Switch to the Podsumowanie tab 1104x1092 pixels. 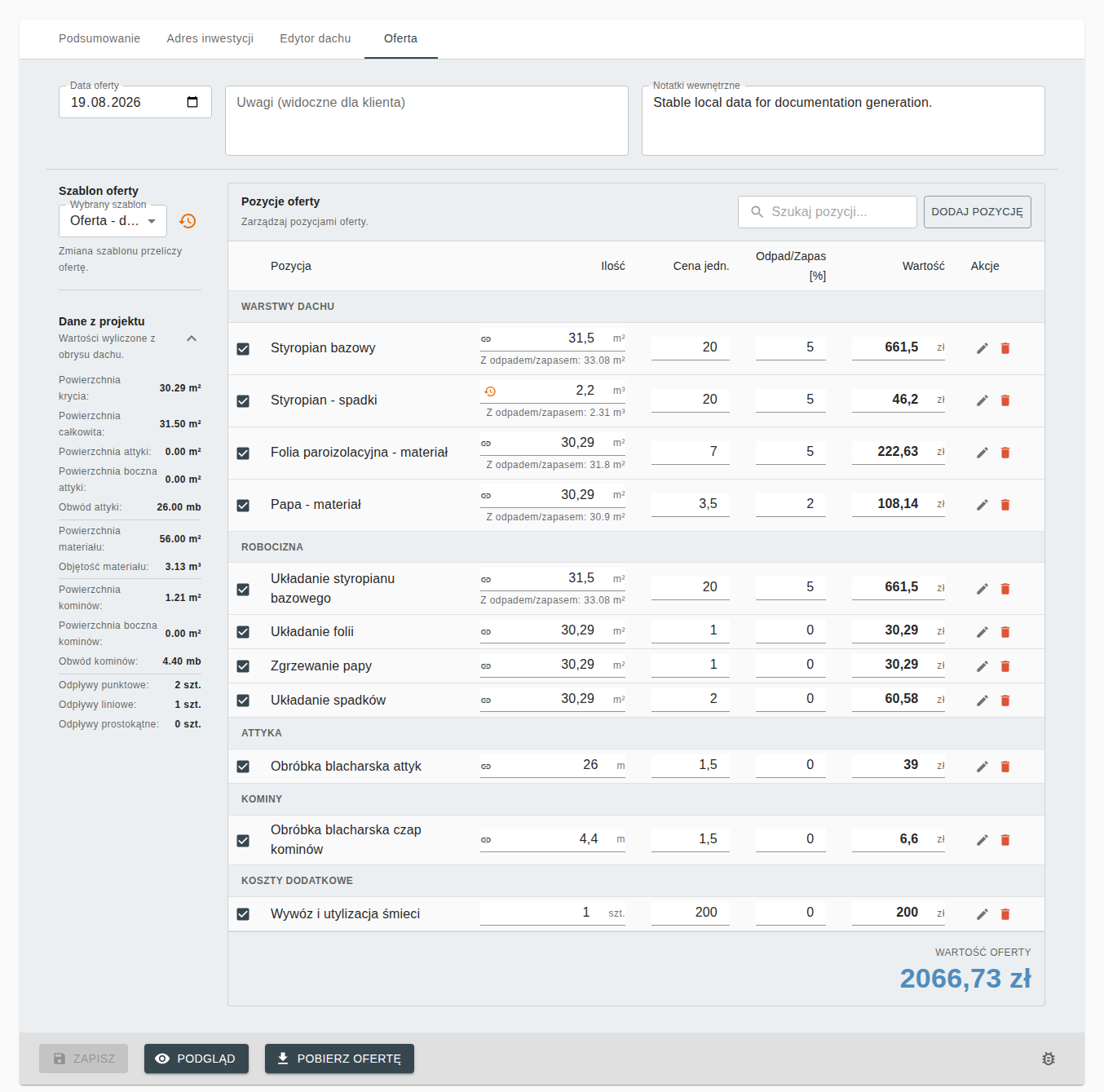pyautogui.click(x=99, y=38)
